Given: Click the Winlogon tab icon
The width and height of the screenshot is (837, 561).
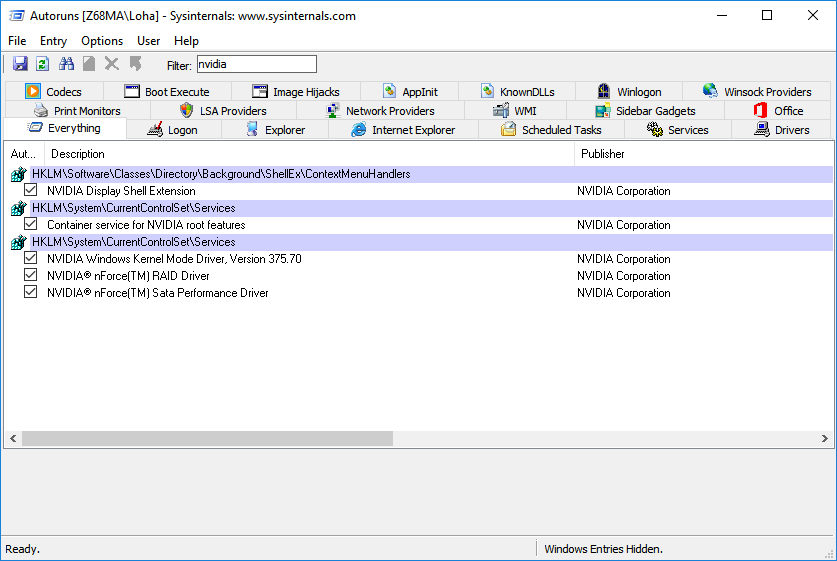Looking at the screenshot, I should click(x=604, y=91).
